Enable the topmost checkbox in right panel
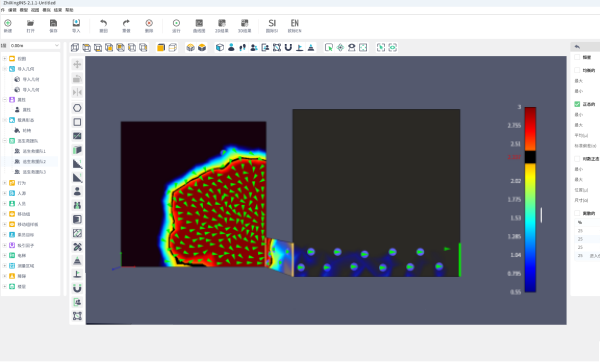The image size is (600, 362). point(577,57)
